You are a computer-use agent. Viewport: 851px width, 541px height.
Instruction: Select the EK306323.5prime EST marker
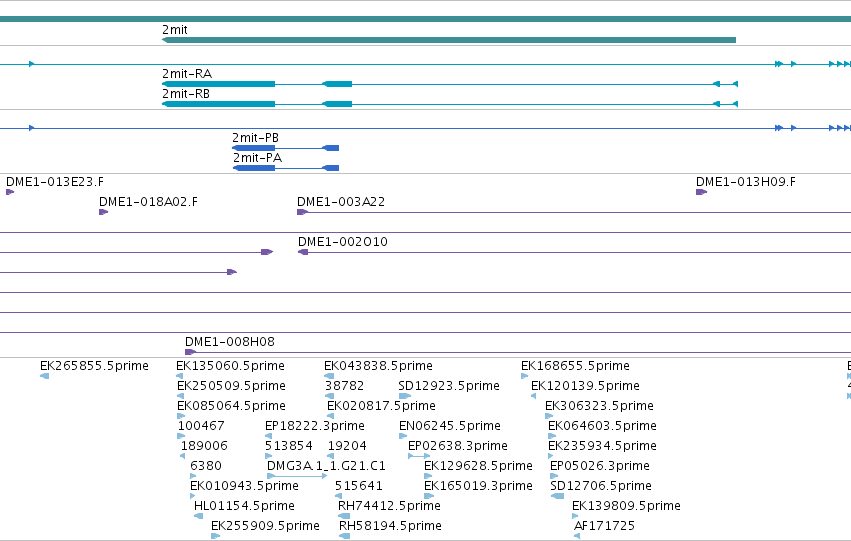(549, 416)
